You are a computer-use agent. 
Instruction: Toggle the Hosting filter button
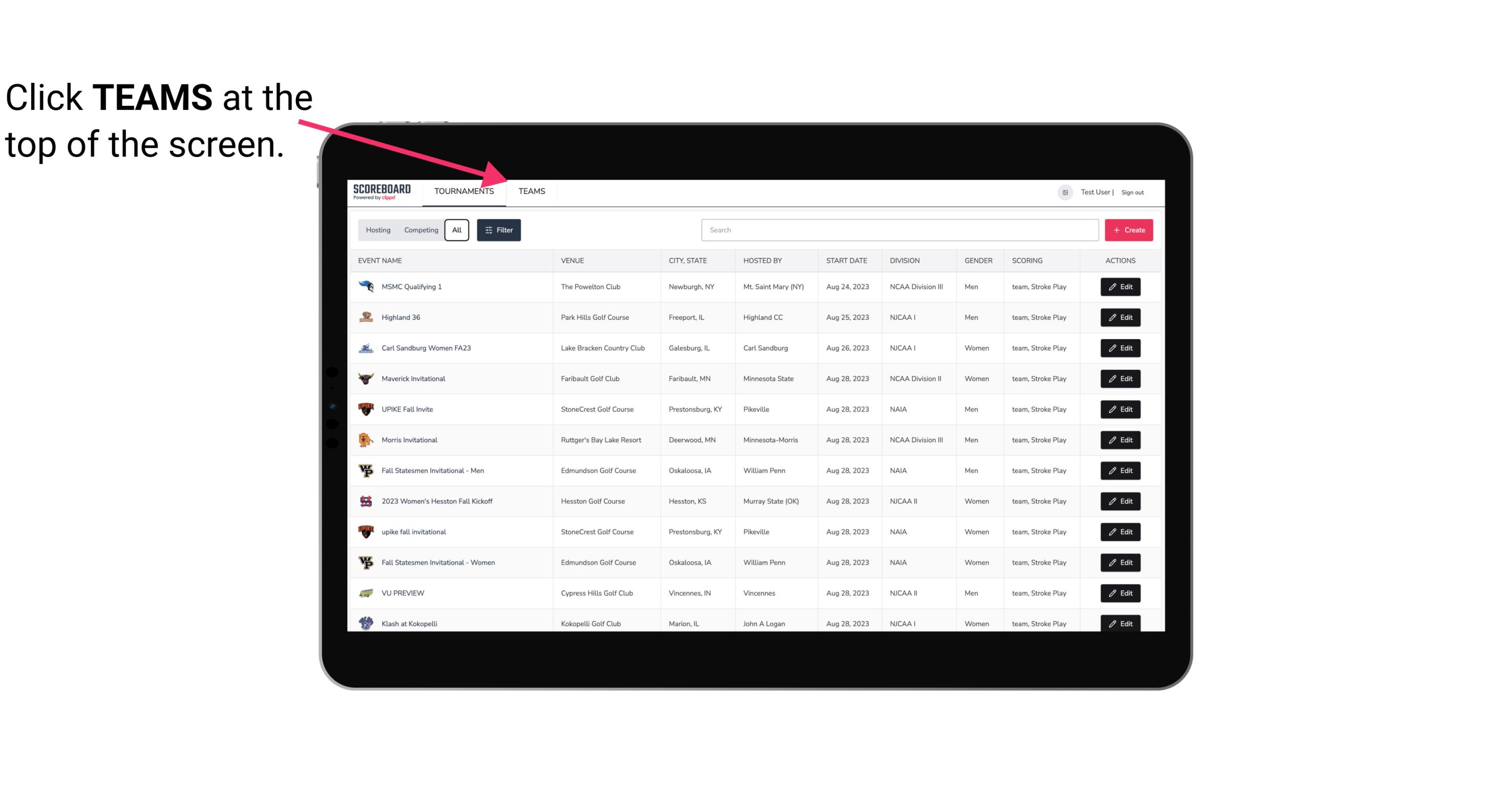click(x=378, y=230)
